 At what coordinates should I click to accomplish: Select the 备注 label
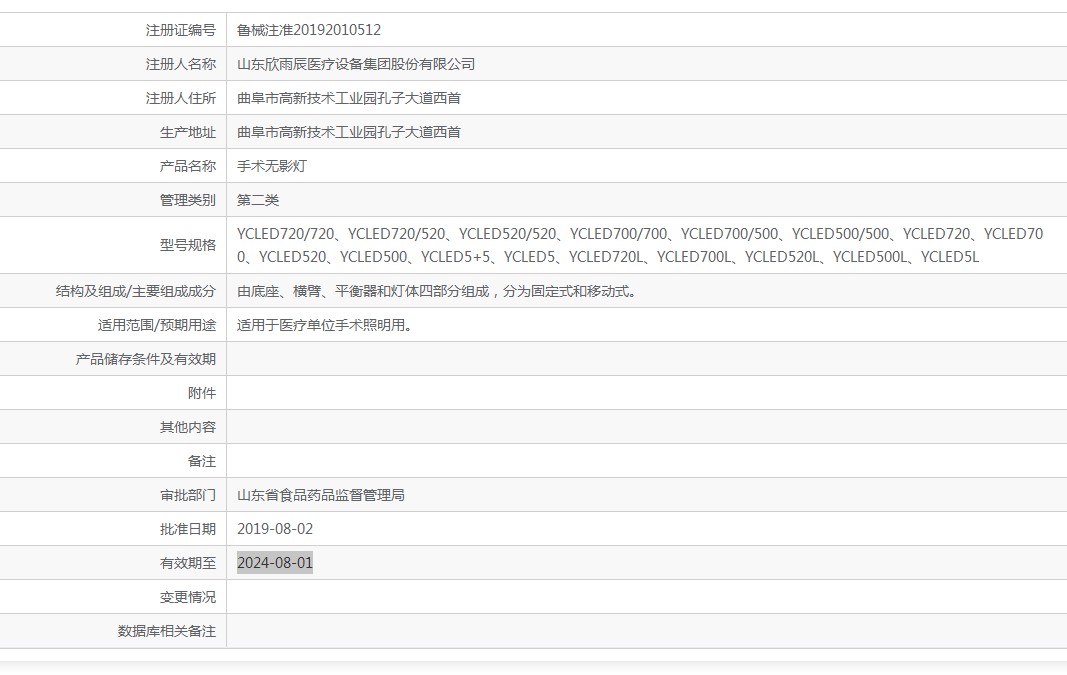[x=201, y=461]
